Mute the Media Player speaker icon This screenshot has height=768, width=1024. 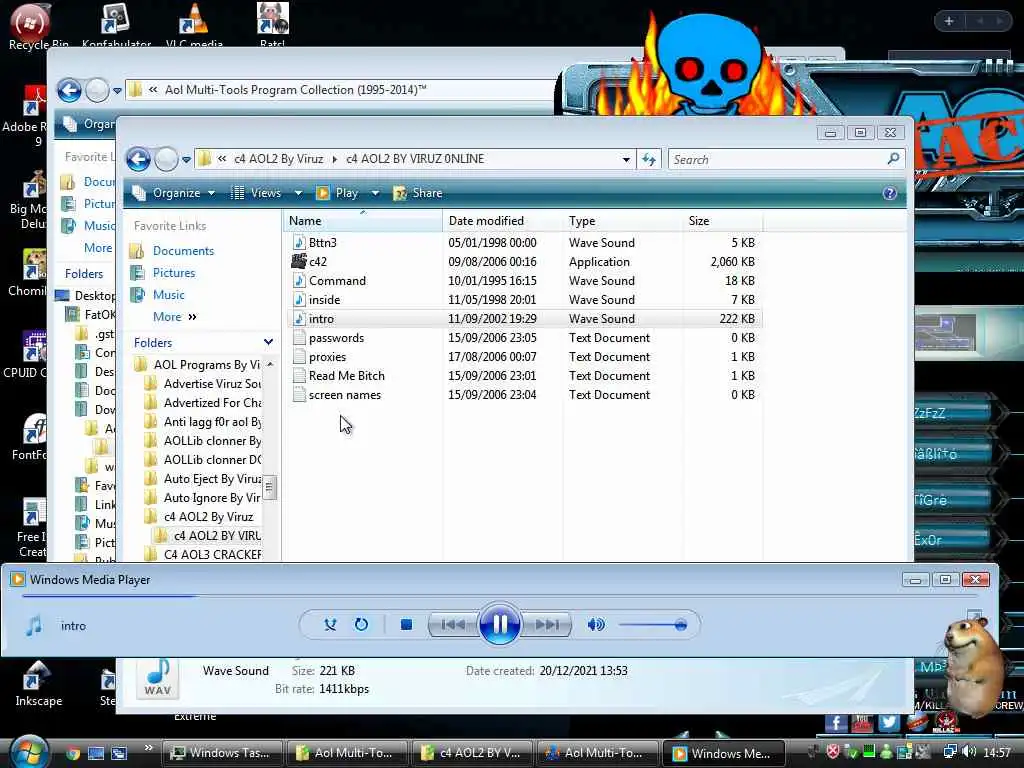click(596, 625)
